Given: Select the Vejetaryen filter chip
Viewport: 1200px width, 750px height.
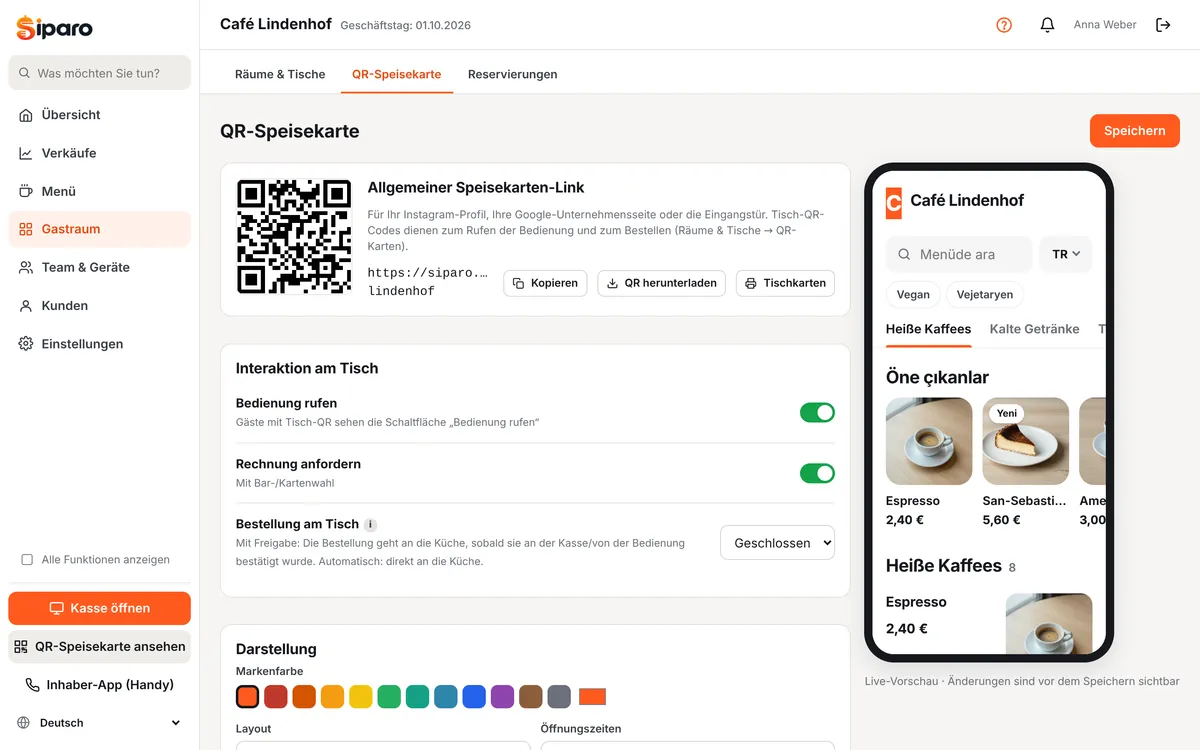Looking at the screenshot, I should (985, 295).
